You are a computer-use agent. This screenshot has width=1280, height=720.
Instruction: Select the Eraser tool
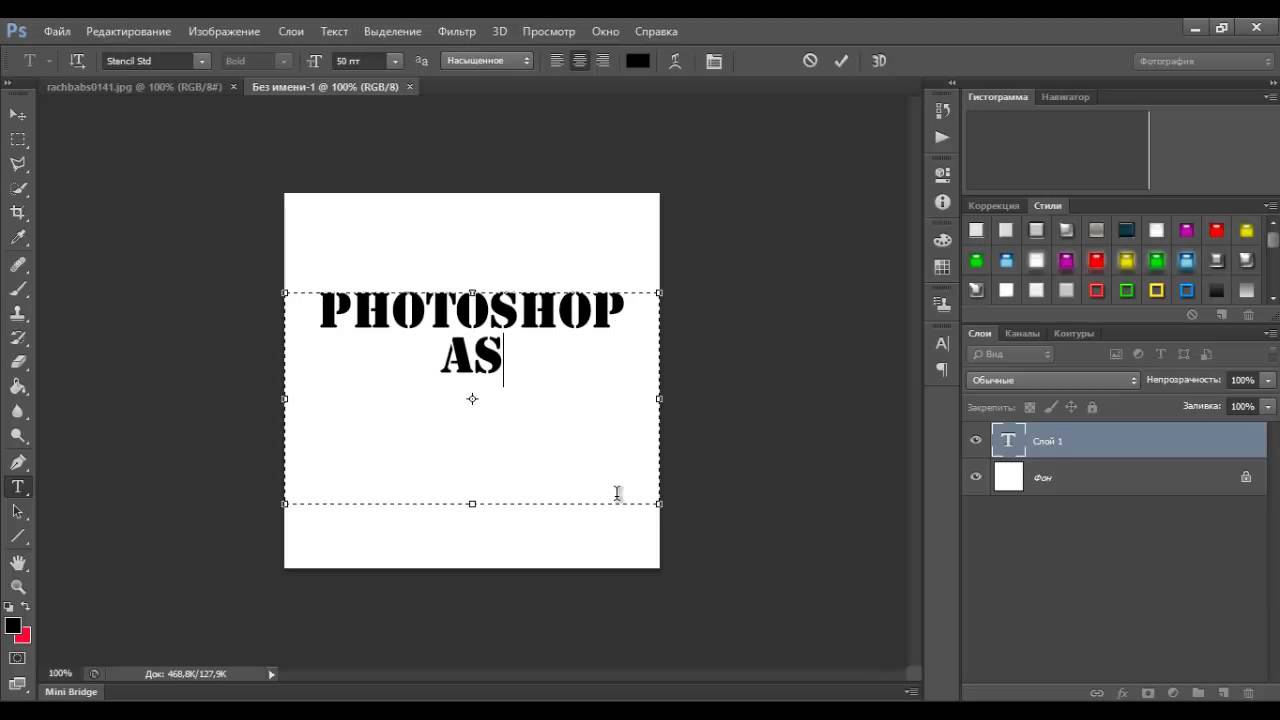(18, 362)
